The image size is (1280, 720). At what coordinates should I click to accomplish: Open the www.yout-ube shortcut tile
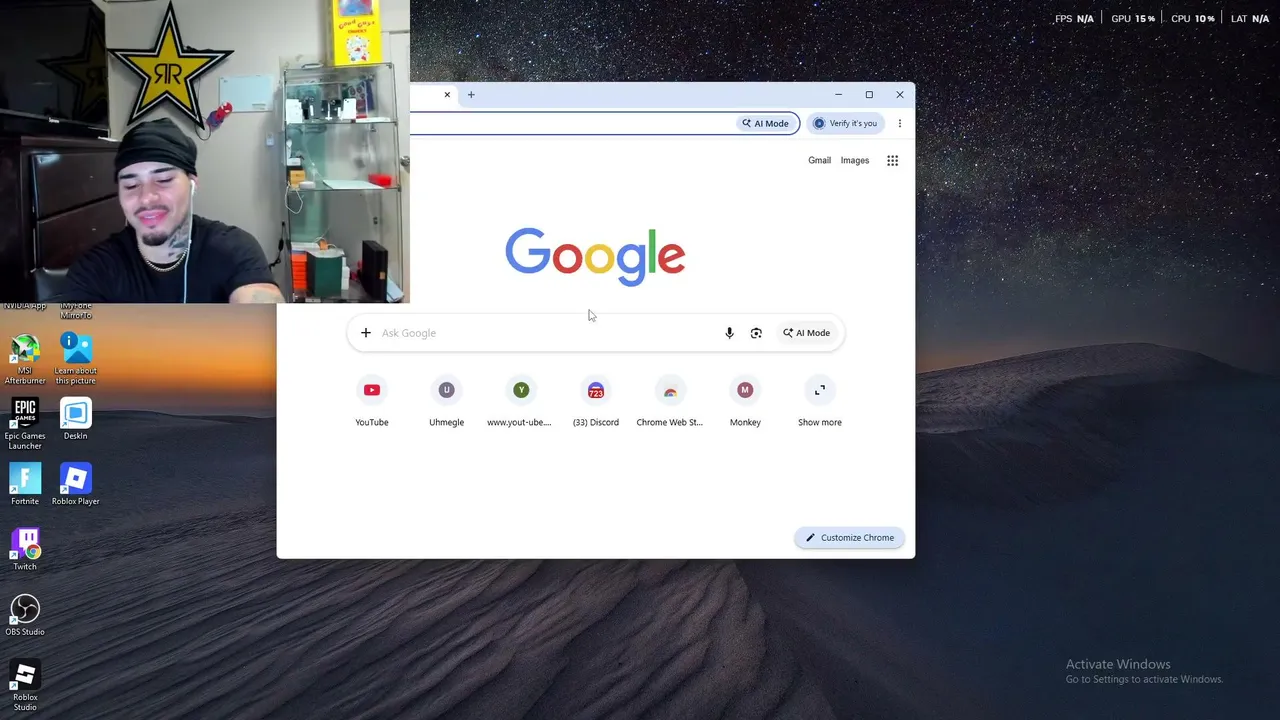tap(520, 403)
